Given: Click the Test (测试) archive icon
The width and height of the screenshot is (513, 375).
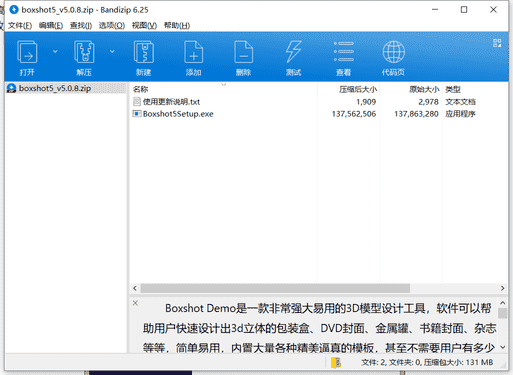Looking at the screenshot, I should point(294,52).
